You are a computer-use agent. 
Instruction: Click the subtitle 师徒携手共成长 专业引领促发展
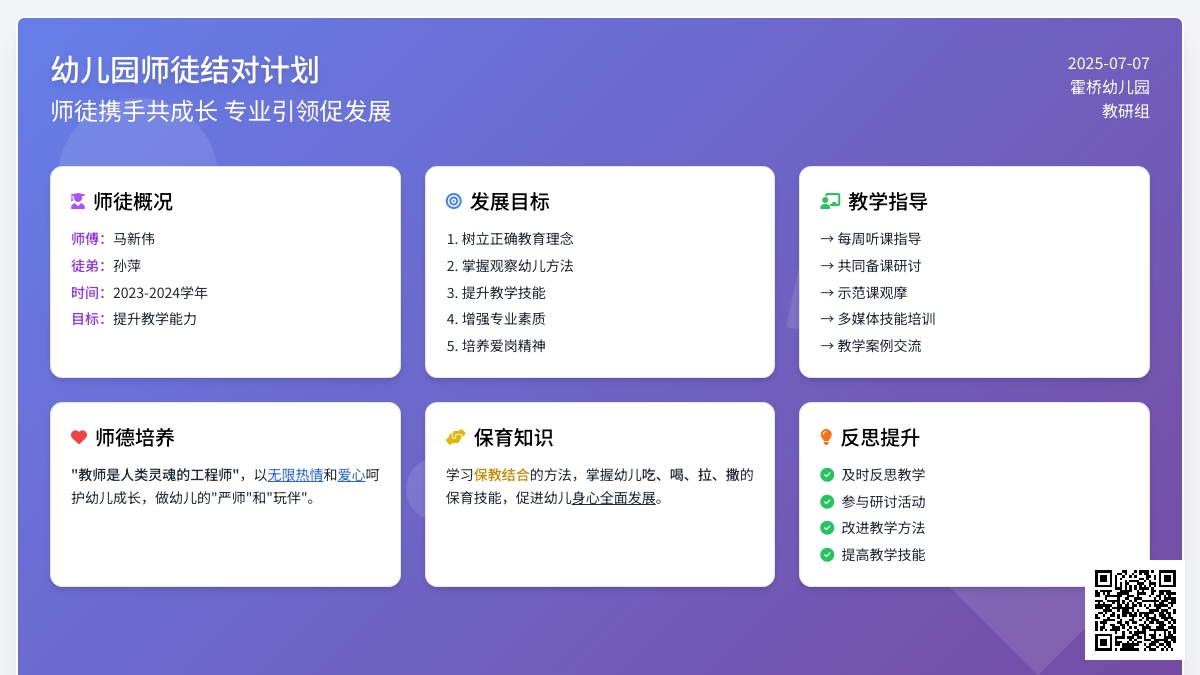(x=221, y=111)
